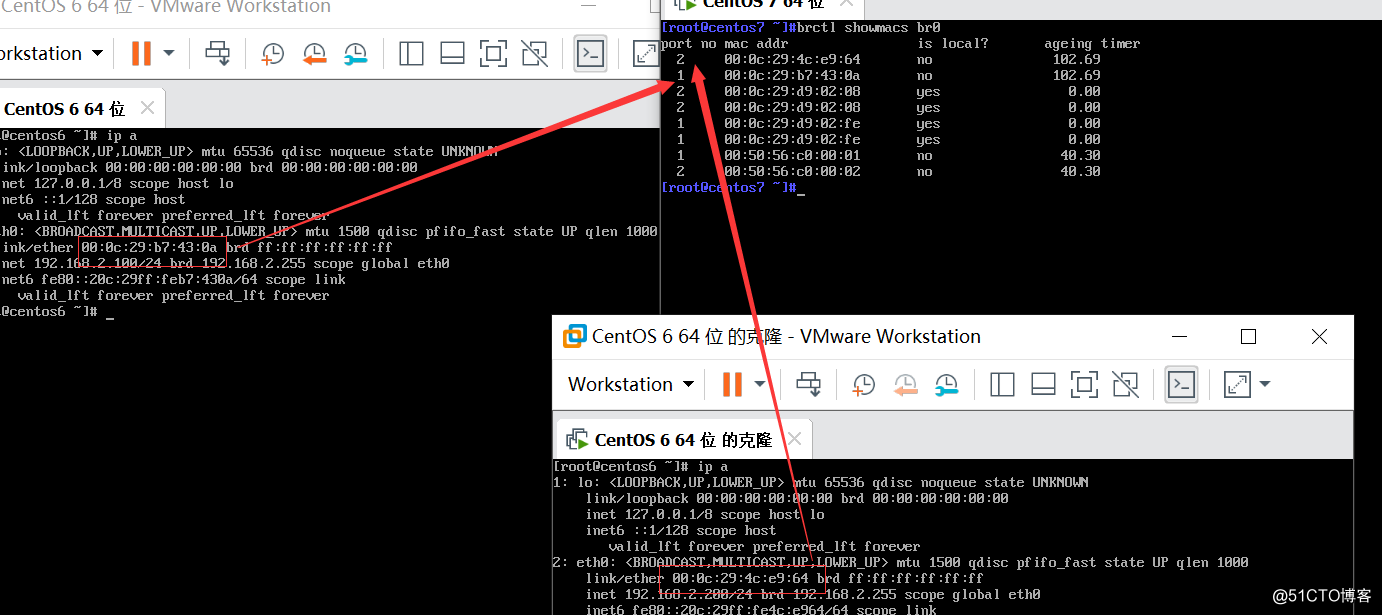1382x615 pixels.
Task: Minimize the clone VMware window
Action: click(1178, 337)
